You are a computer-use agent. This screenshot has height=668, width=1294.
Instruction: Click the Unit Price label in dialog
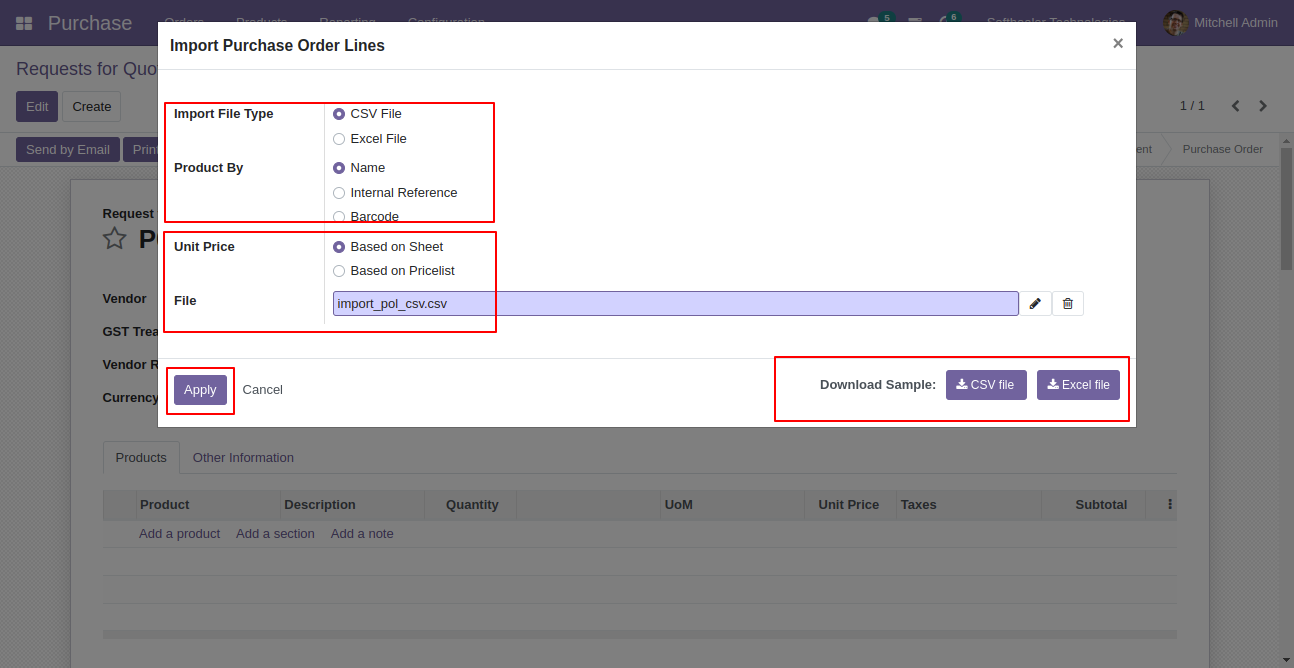point(204,247)
